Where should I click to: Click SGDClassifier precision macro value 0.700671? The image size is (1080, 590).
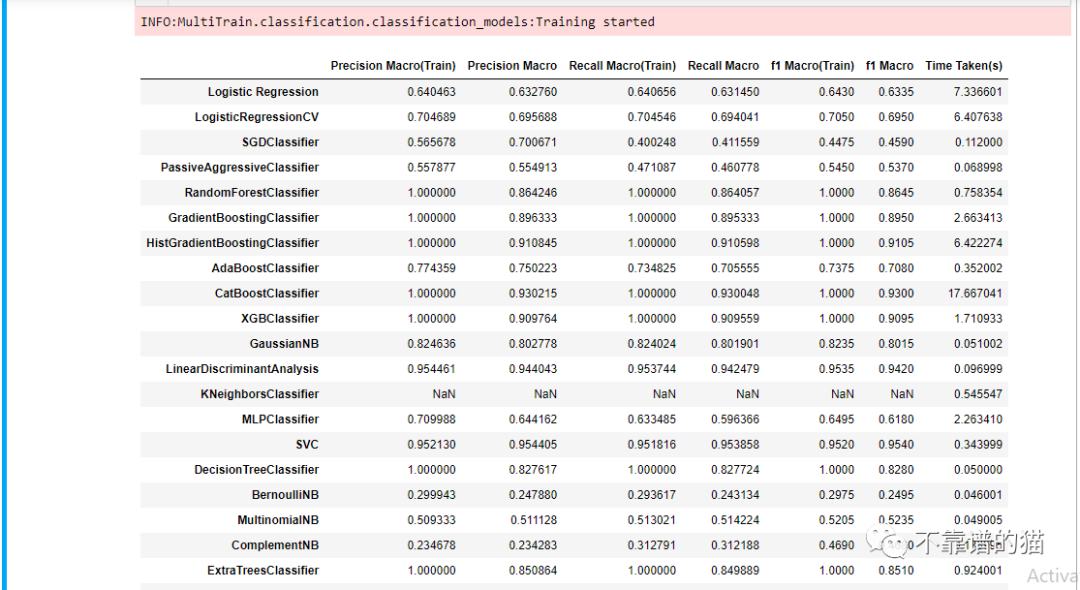[533, 143]
